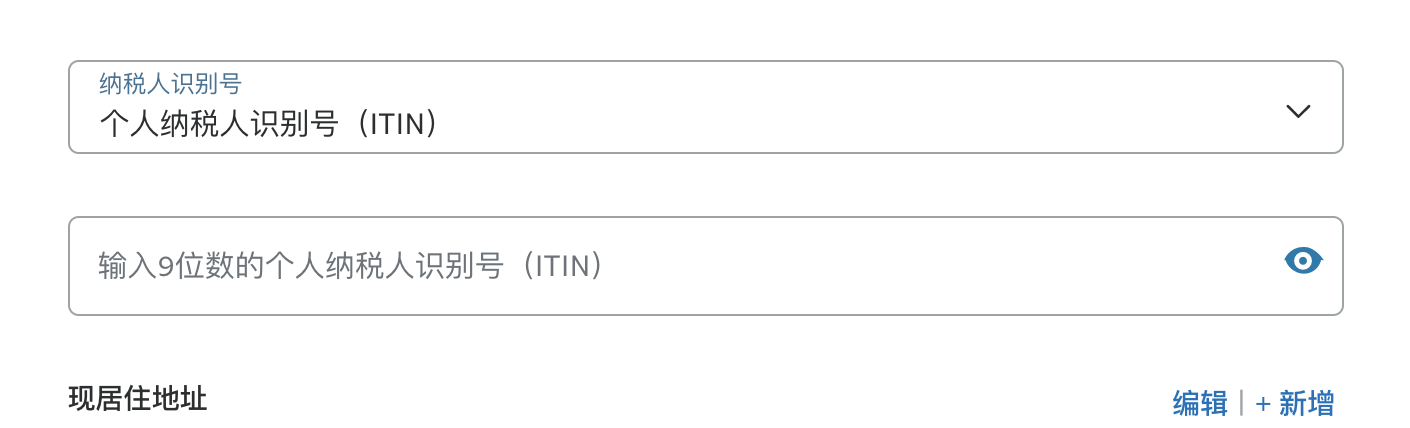
Task: Click the 编辑 link for 现居住地址
Action: 1200,404
